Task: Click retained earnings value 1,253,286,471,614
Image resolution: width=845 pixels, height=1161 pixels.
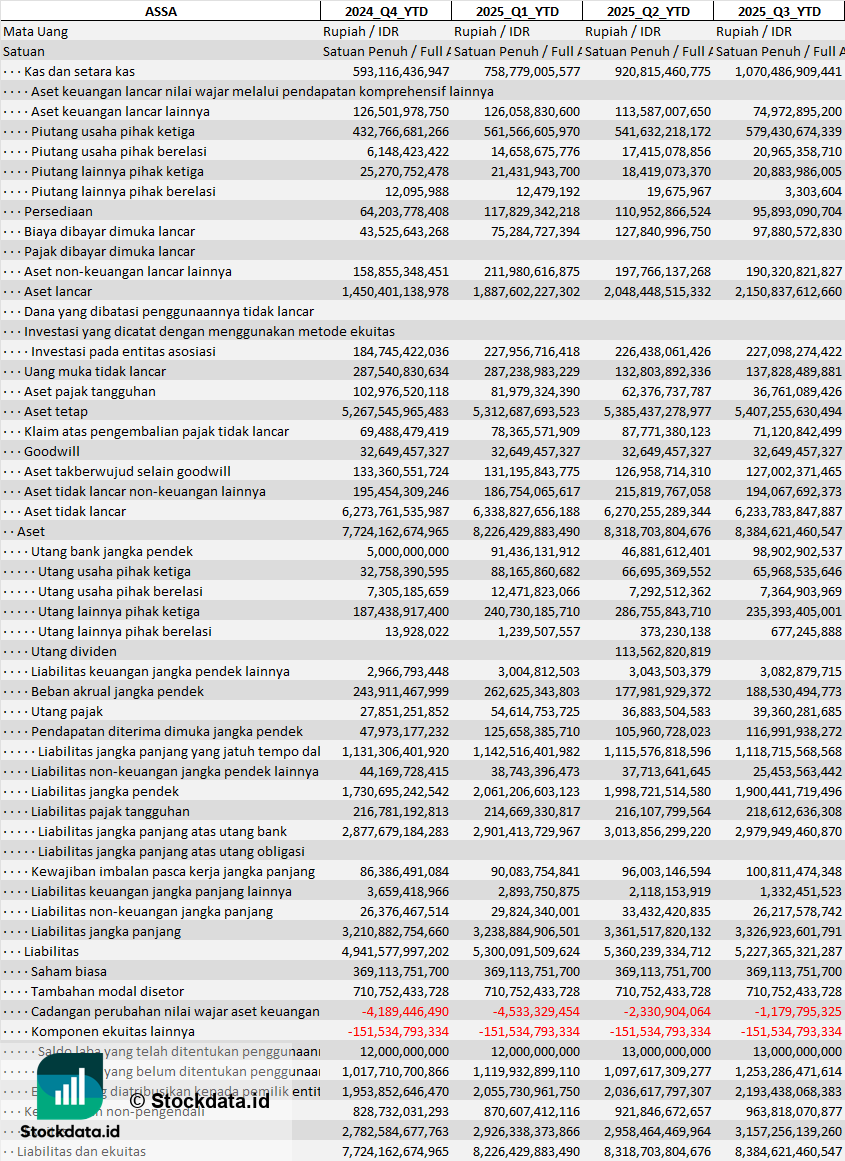Action: 788,1071
